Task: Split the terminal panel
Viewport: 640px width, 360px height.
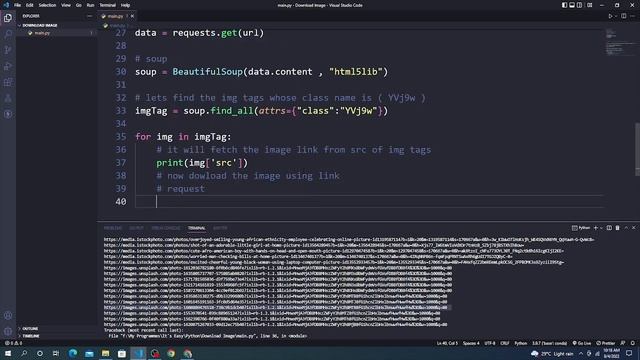Action: (x=609, y=228)
